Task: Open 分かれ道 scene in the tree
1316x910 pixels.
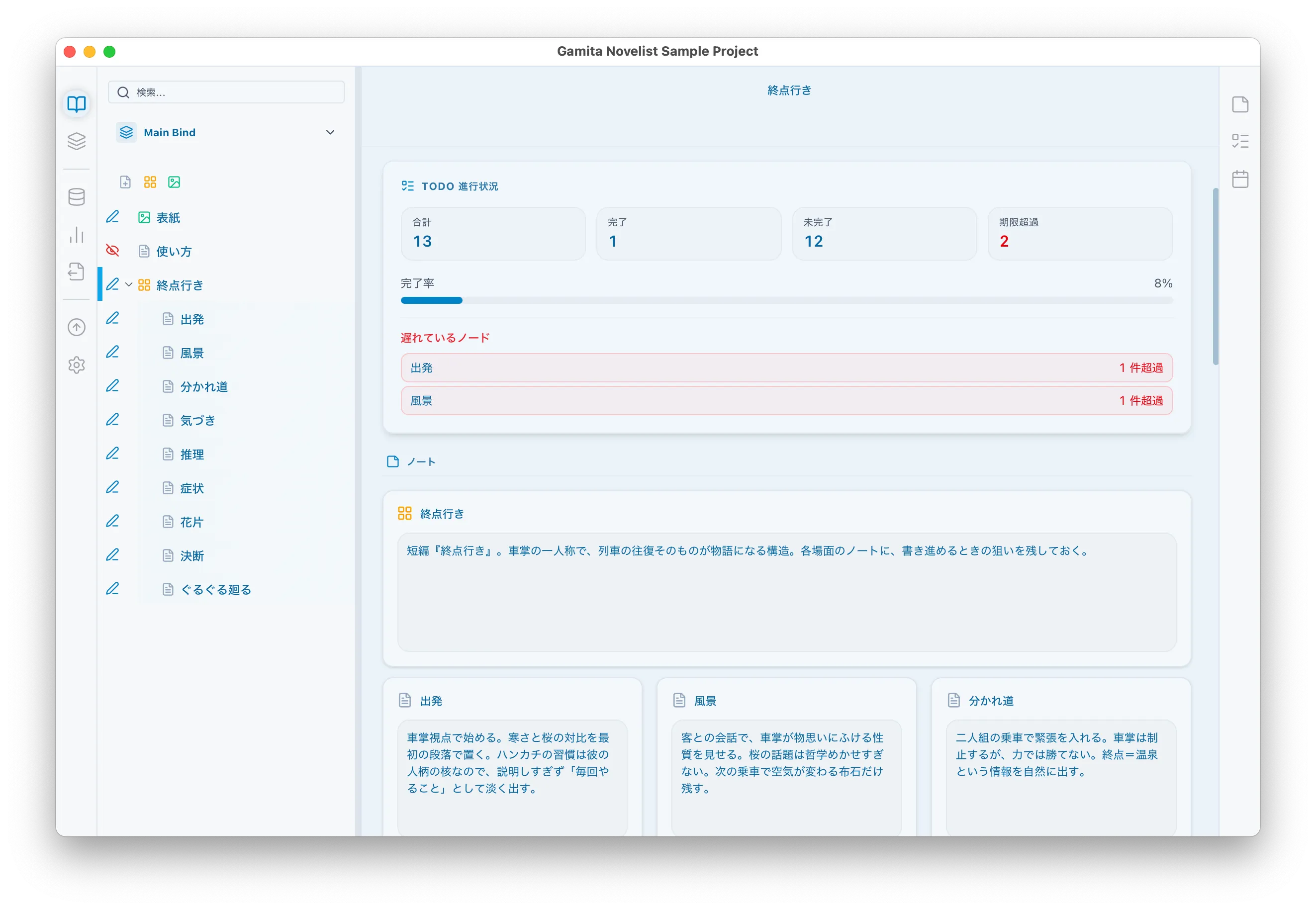Action: pos(203,386)
